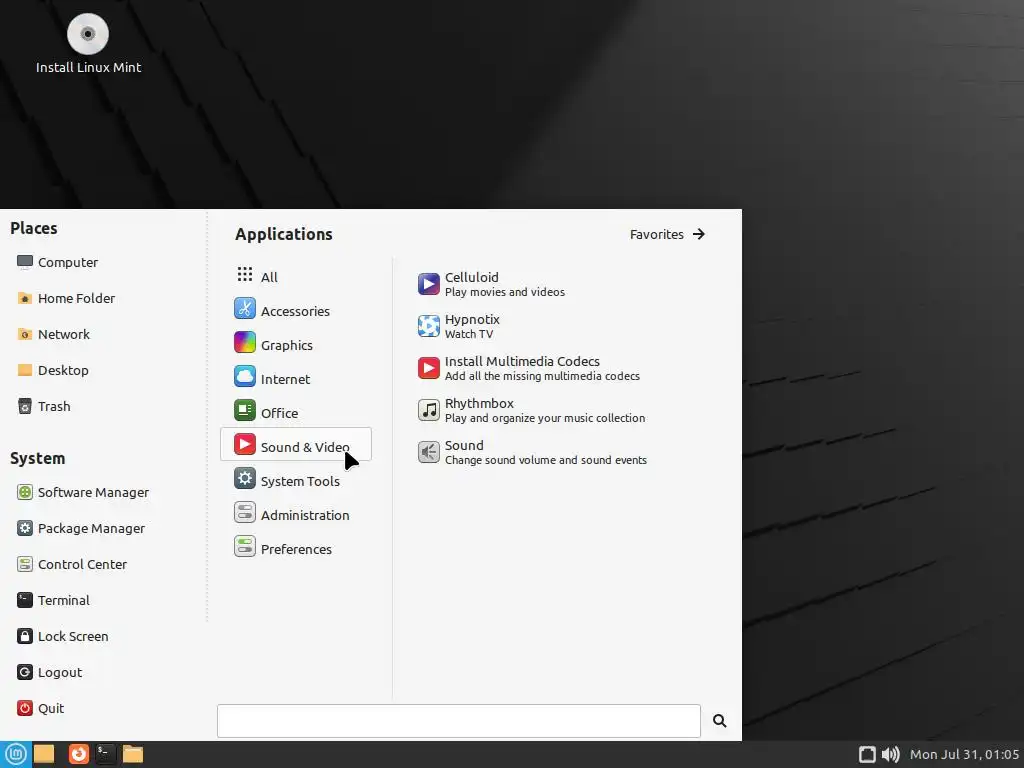This screenshot has height=768, width=1024.
Task: Click the red Quit option
Action: [x=40, y=707]
